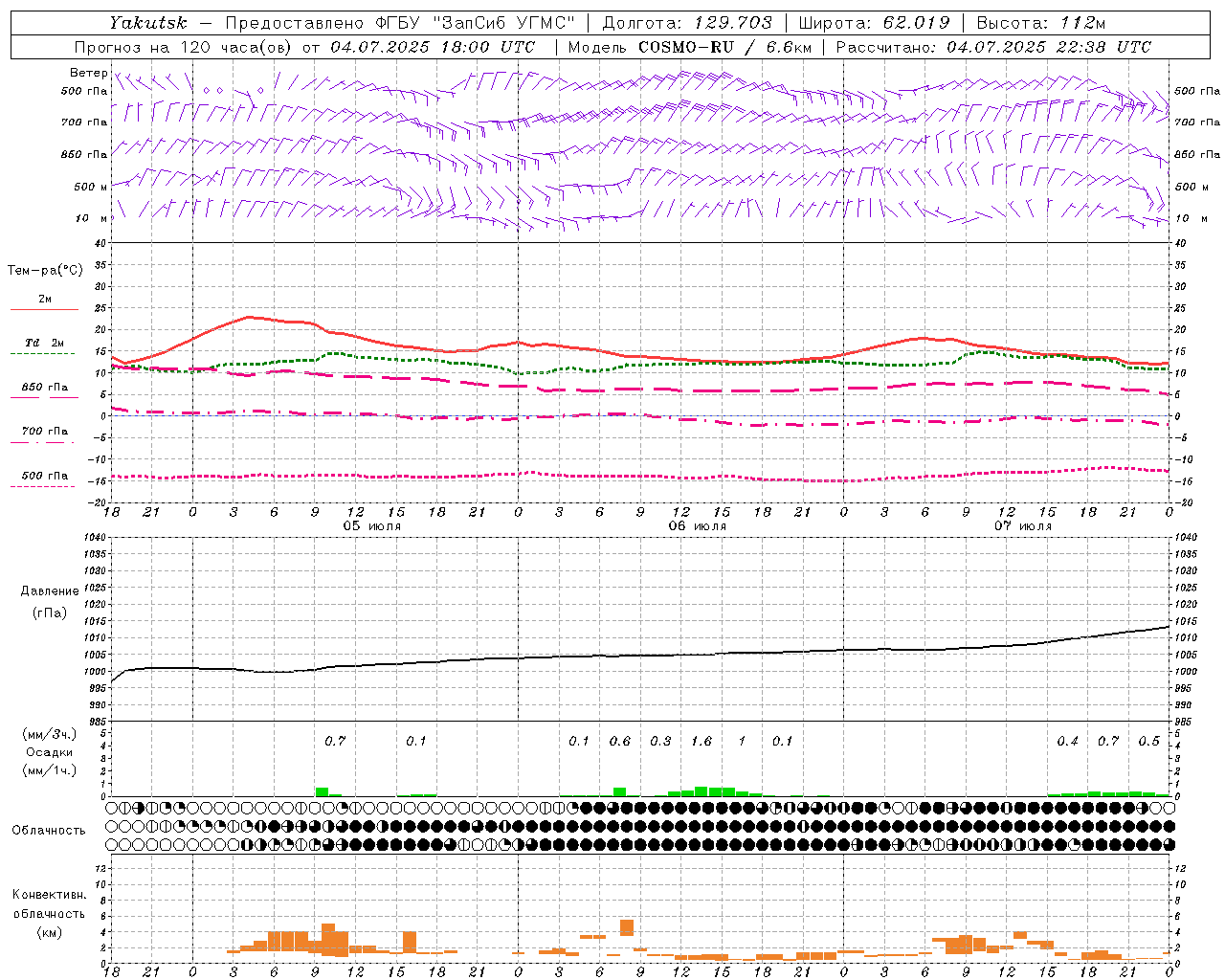The width and height of the screenshot is (1225, 980).
Task: Click the Рассчитано: 04.07.2025 22:38 UTC text
Action: pyautogui.click(x=993, y=47)
